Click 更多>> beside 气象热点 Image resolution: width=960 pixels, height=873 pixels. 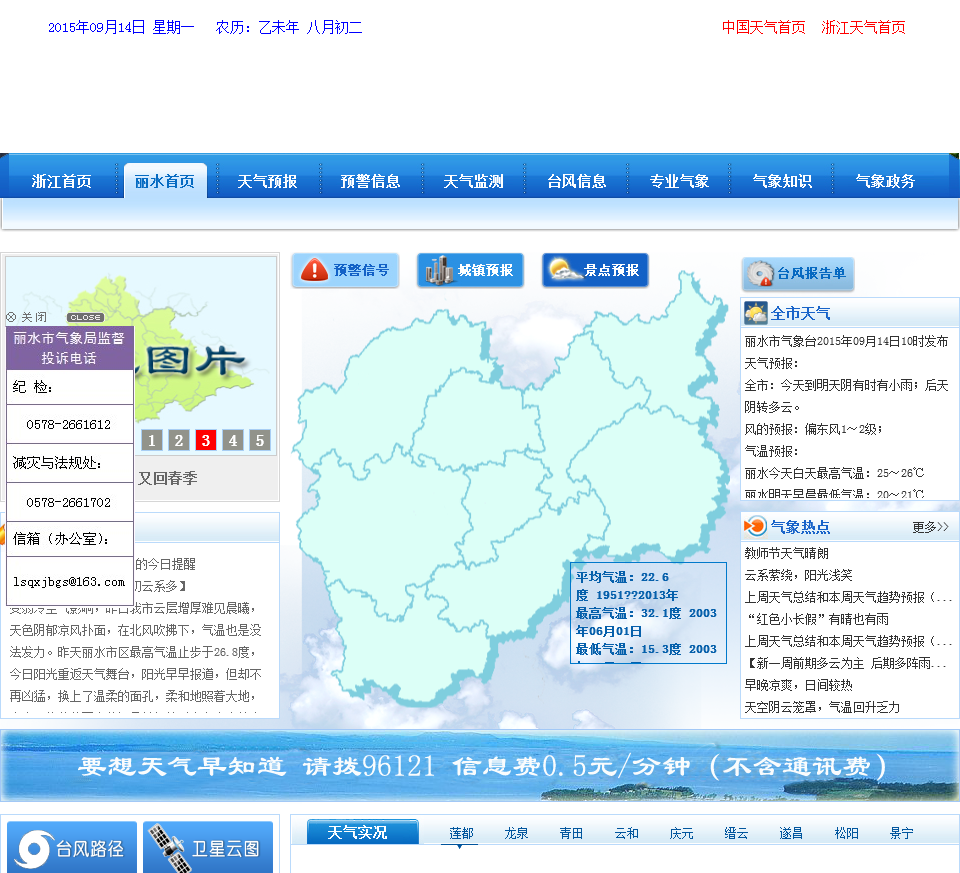point(930,527)
